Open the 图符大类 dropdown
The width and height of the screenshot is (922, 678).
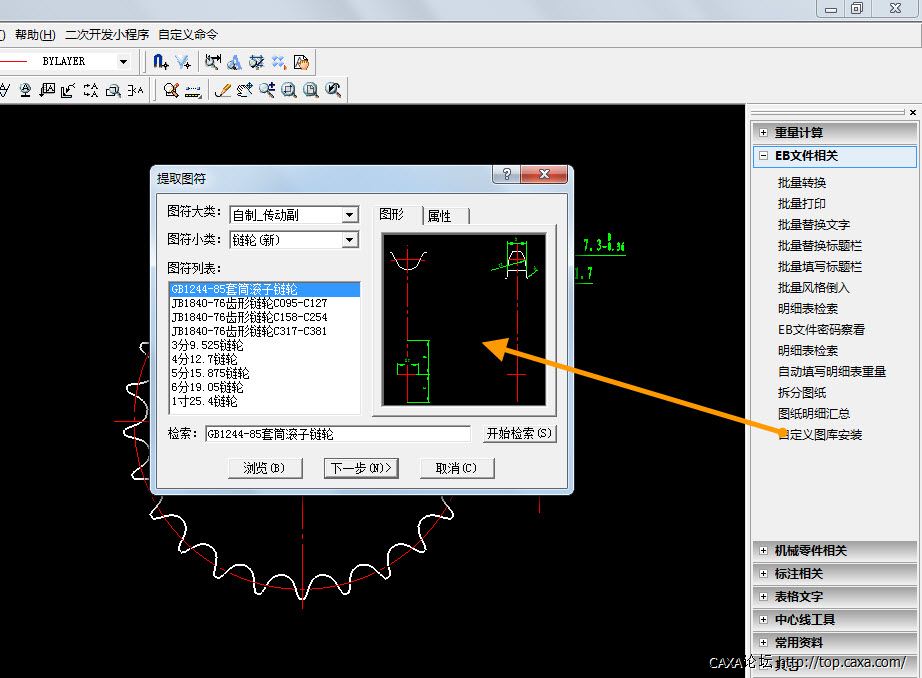[349, 215]
